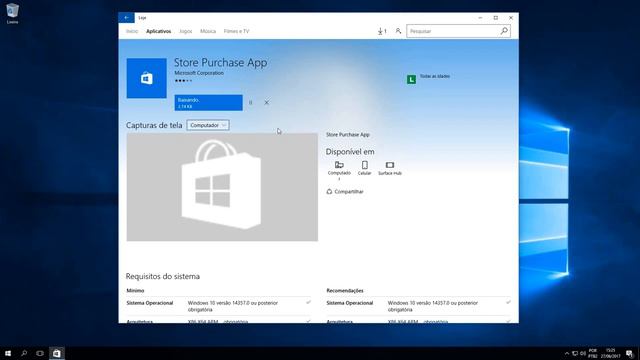This screenshot has height=360, width=640.
Task: Open taskbar search
Action: (x=24, y=353)
